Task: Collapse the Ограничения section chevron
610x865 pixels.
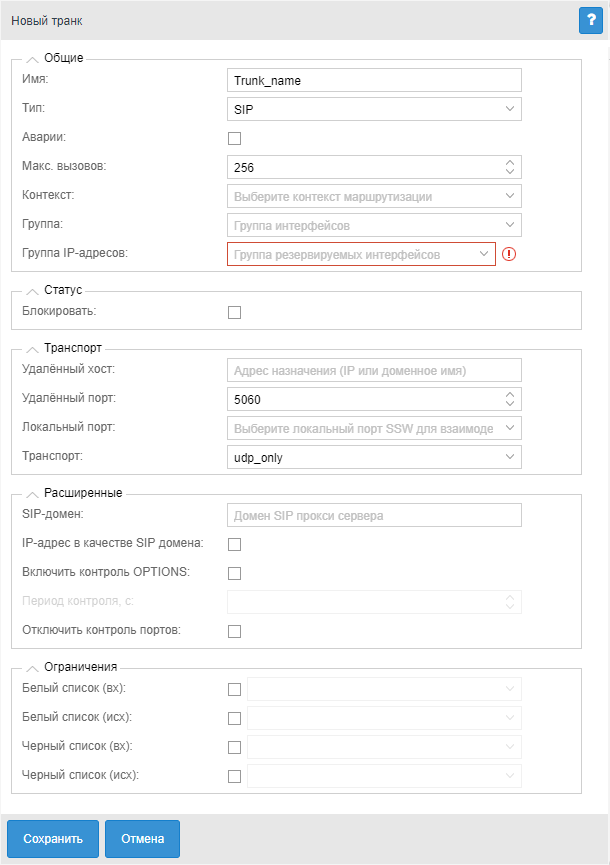Action: [31, 667]
